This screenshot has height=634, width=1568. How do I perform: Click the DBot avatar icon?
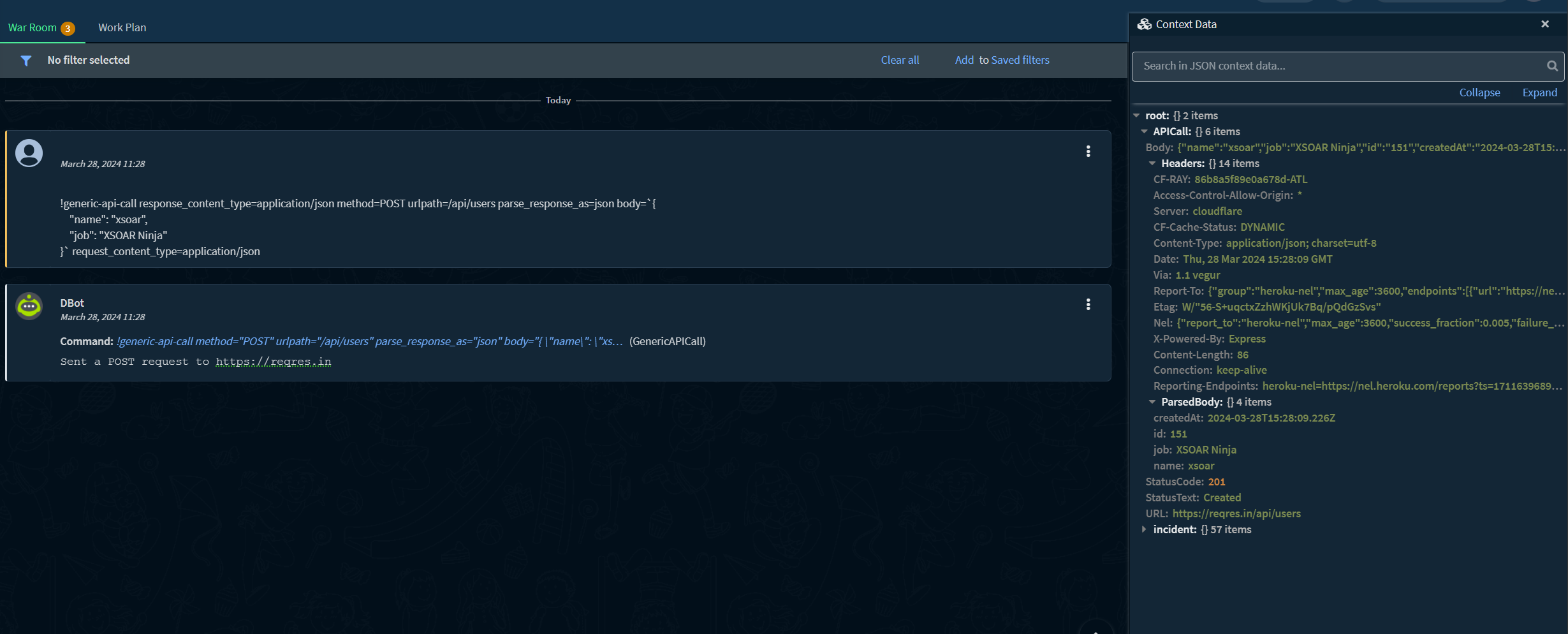pyautogui.click(x=29, y=306)
